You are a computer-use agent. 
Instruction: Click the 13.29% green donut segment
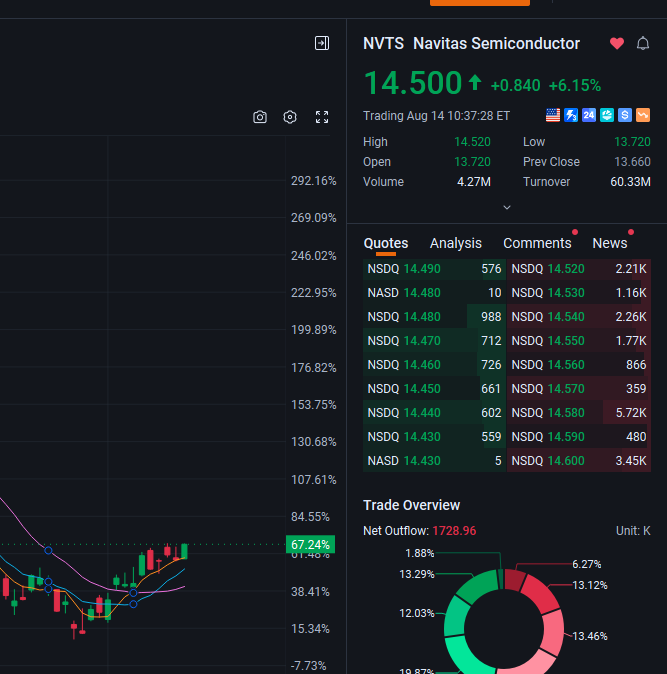pos(478,587)
